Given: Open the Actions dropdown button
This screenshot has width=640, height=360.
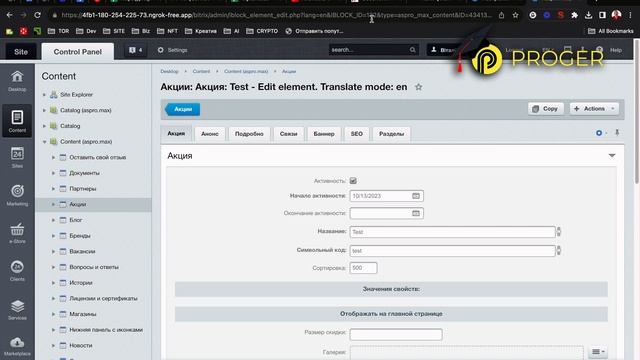Looking at the screenshot, I should (x=594, y=109).
